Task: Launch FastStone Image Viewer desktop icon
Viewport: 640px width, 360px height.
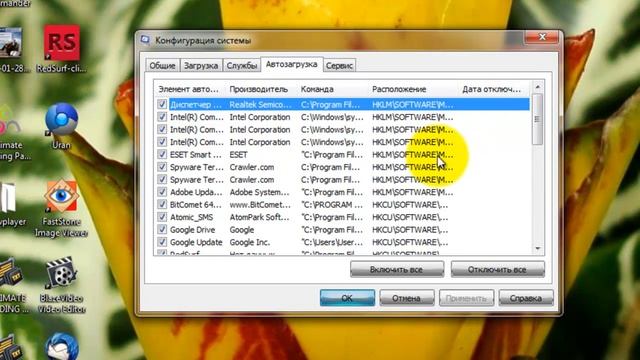Action: (x=61, y=208)
